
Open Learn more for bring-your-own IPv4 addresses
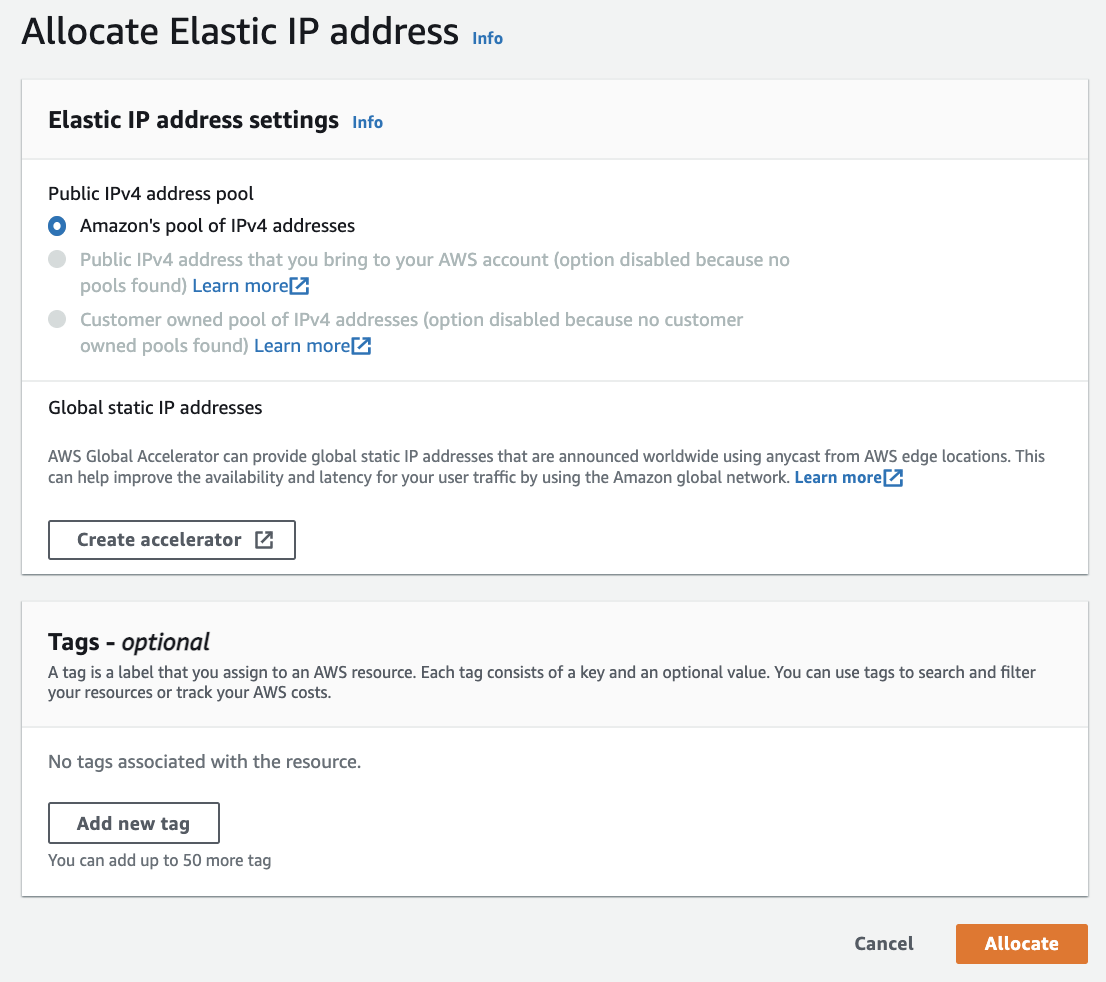click(x=240, y=286)
